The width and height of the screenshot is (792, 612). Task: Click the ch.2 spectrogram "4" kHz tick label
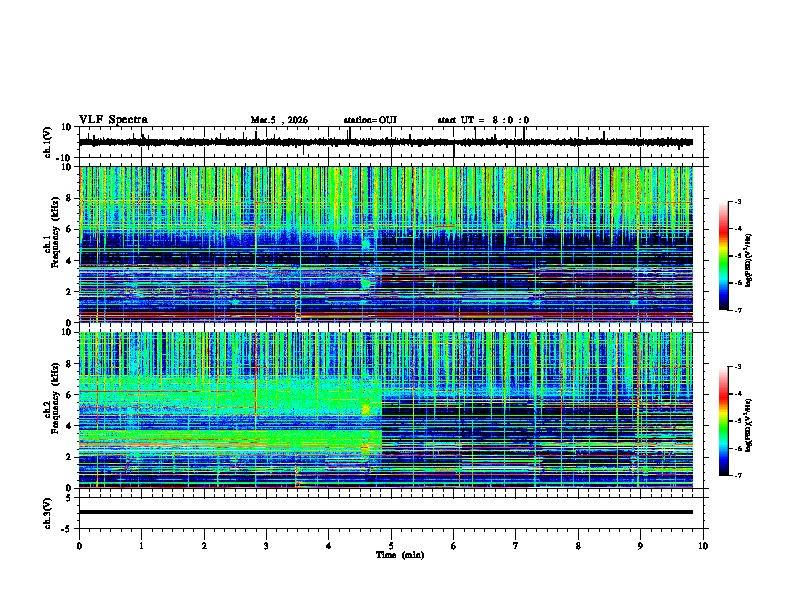tap(70, 426)
